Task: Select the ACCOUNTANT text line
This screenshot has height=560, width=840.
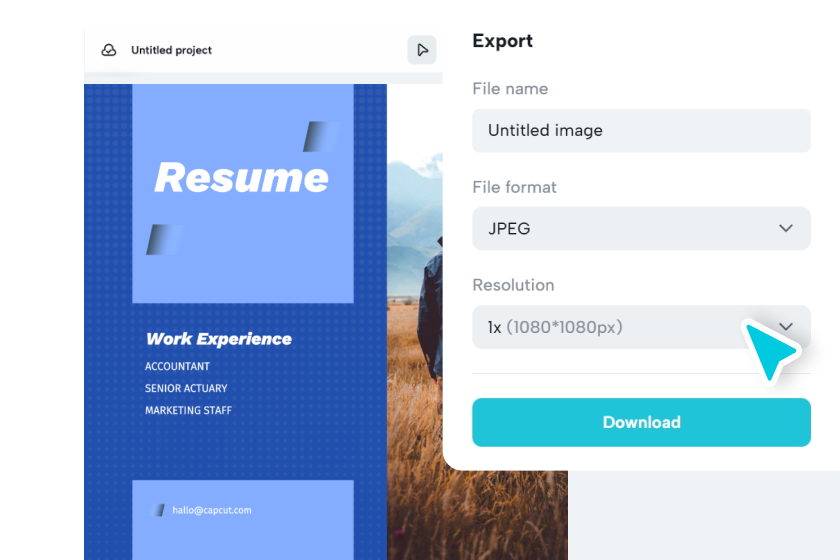Action: tap(177, 367)
